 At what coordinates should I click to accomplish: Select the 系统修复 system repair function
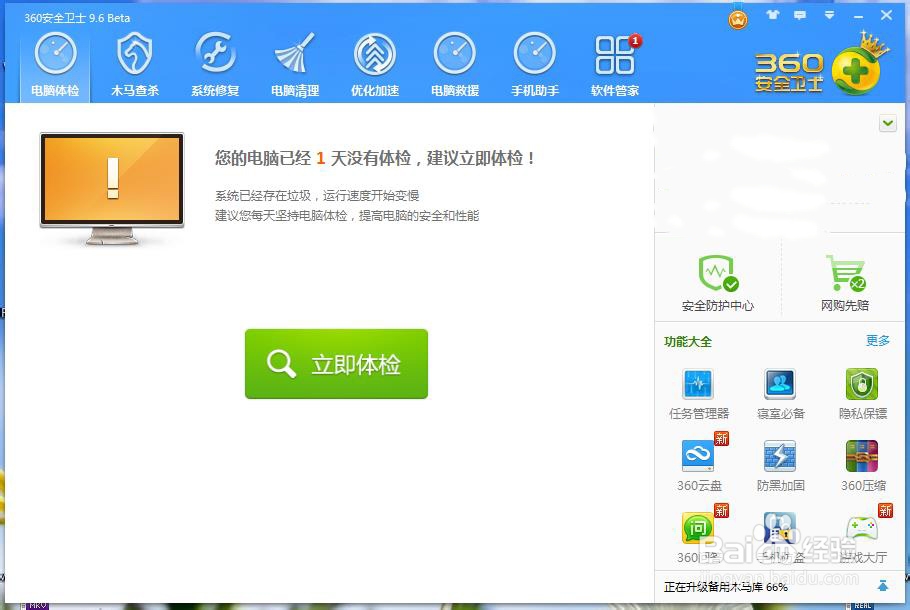tap(215, 60)
